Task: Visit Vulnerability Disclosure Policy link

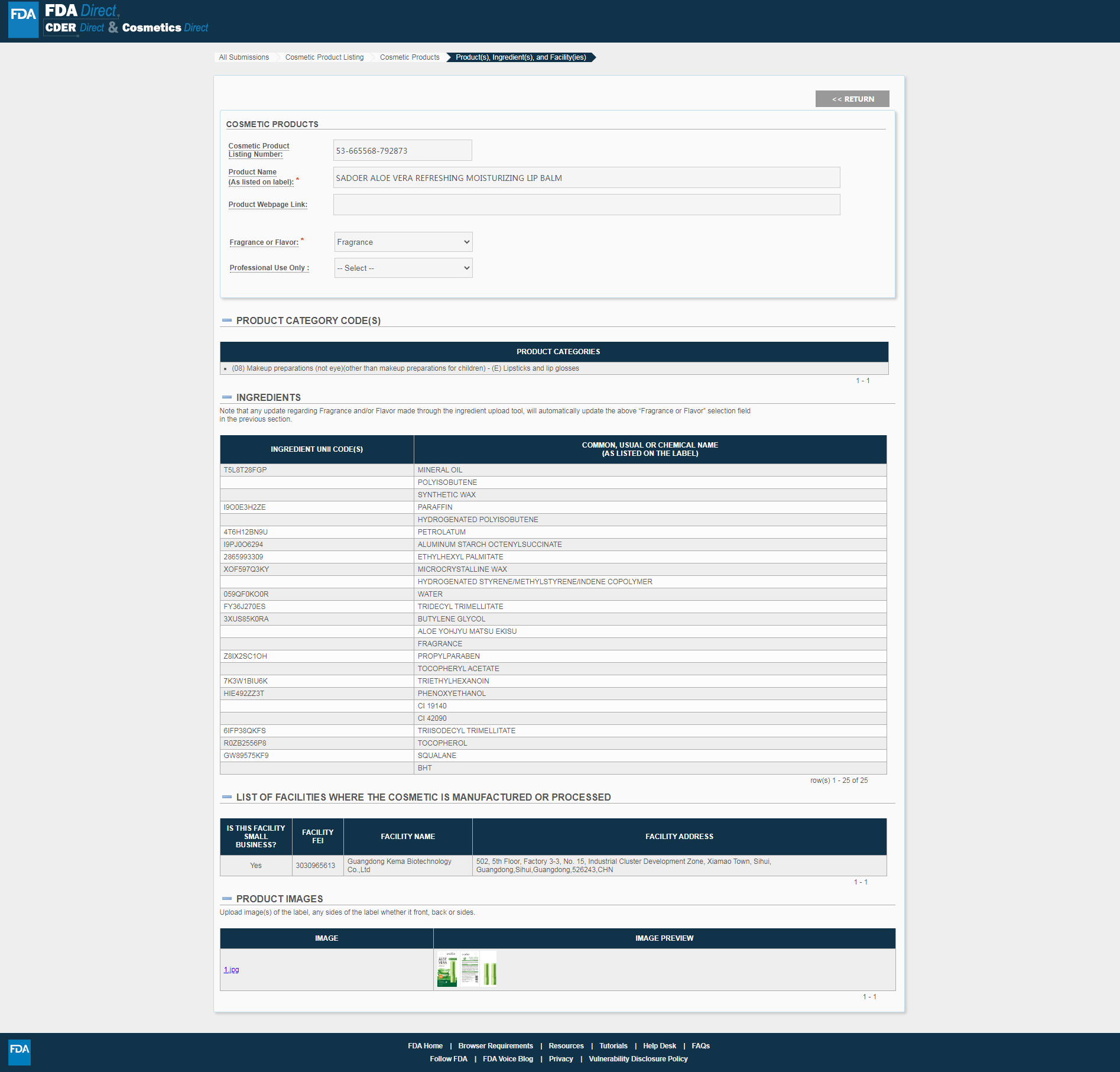Action: tap(638, 1059)
